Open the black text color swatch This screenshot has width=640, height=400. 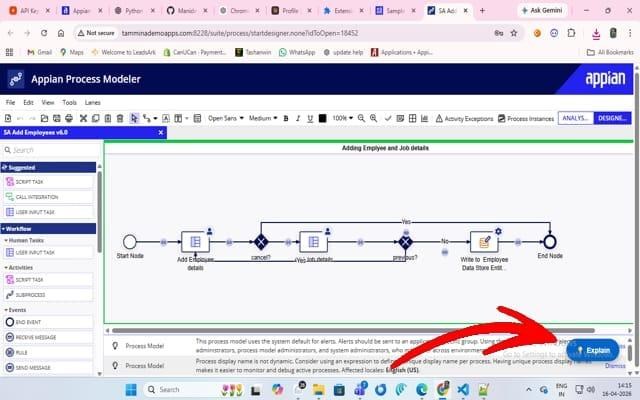point(322,118)
